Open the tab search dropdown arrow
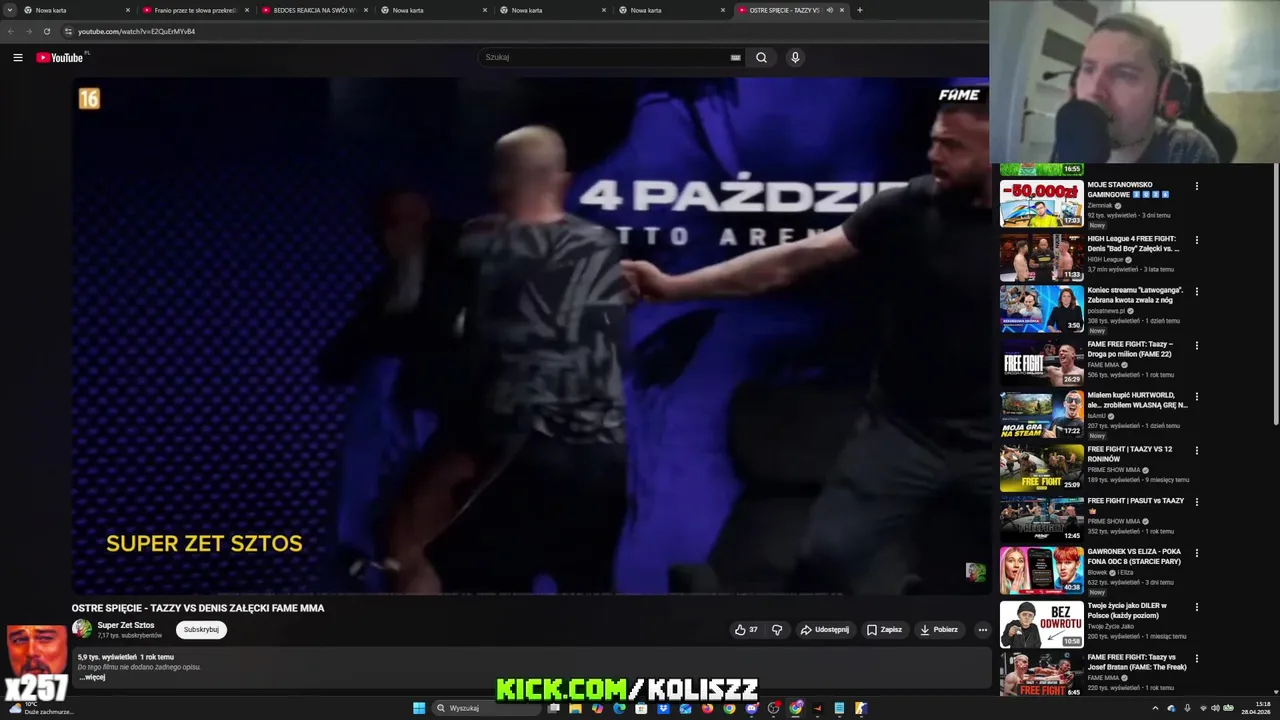Image resolution: width=1280 pixels, height=720 pixels. pos(10,10)
